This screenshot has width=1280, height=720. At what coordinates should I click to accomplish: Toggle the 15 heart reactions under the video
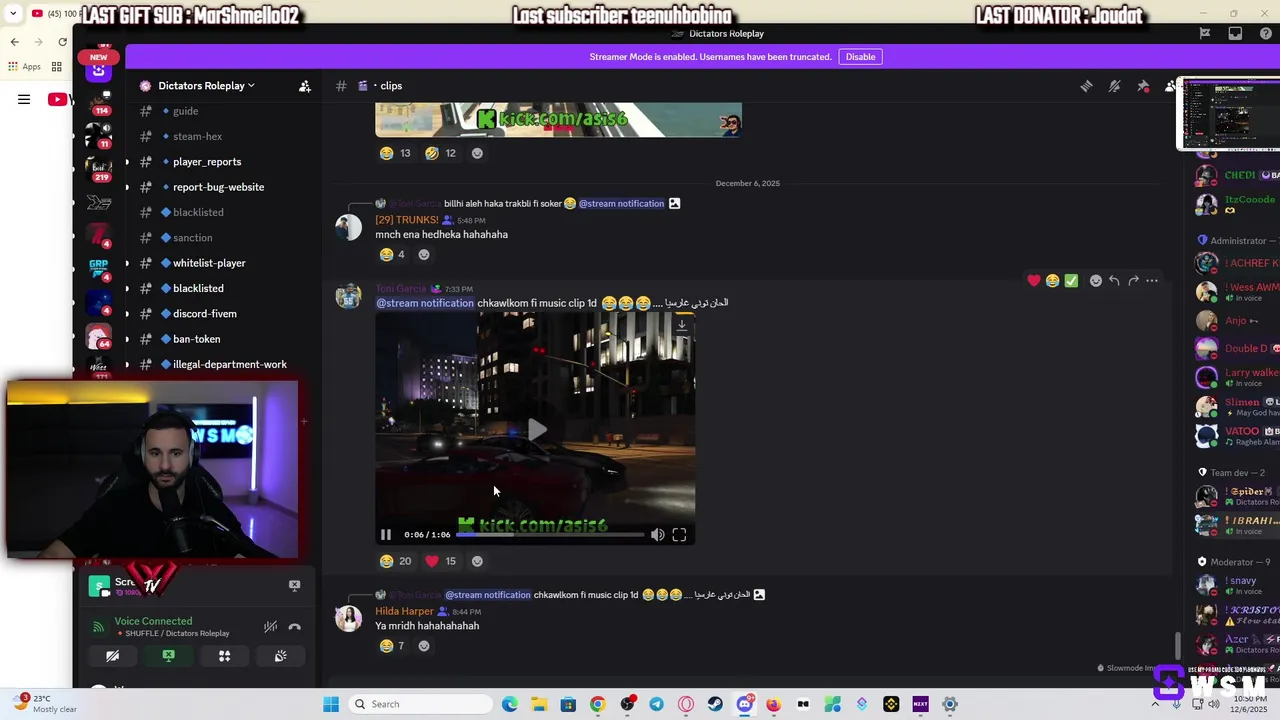[441, 561]
